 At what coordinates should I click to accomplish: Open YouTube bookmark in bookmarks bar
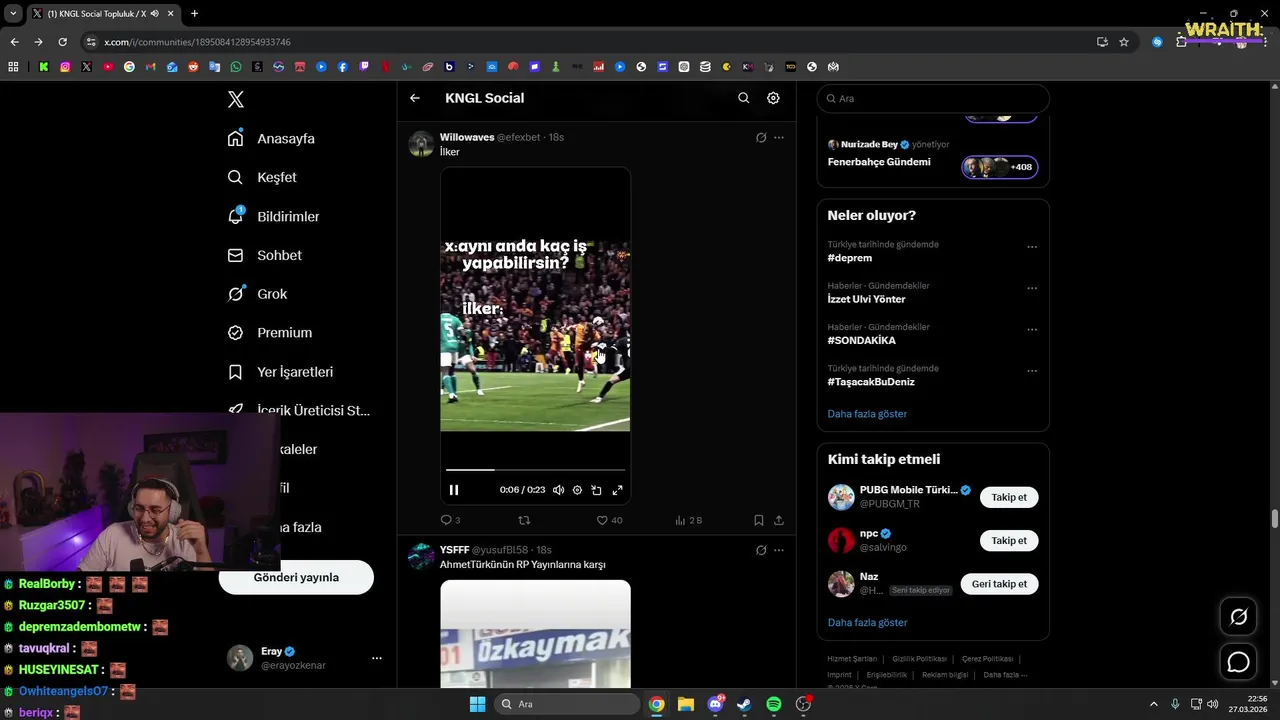pos(108,67)
